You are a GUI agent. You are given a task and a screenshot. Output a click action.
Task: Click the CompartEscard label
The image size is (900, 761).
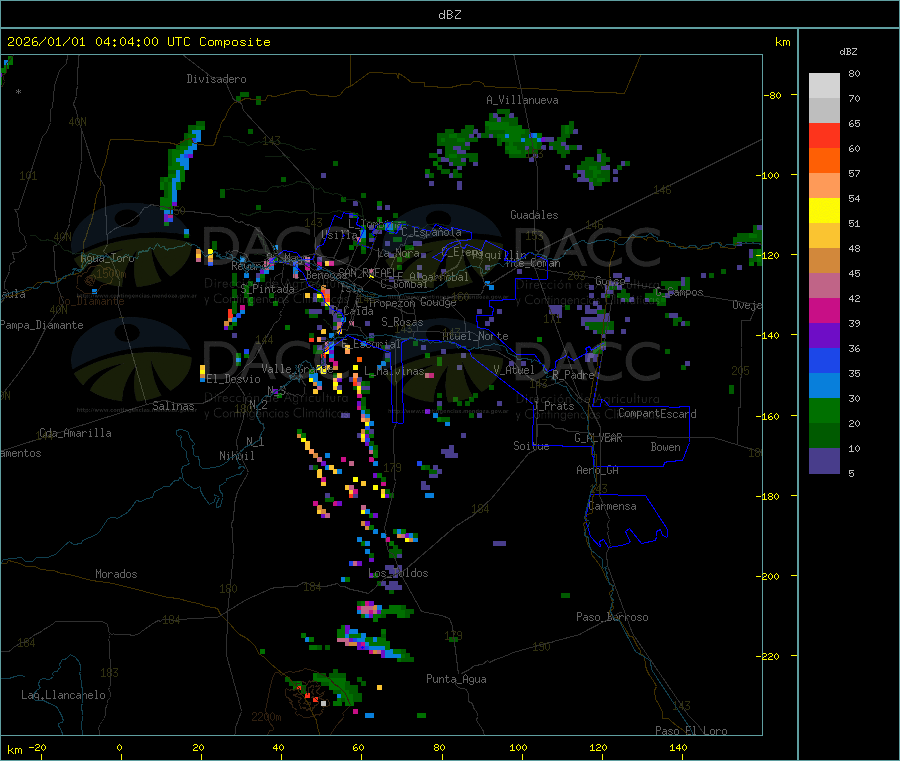tap(657, 414)
